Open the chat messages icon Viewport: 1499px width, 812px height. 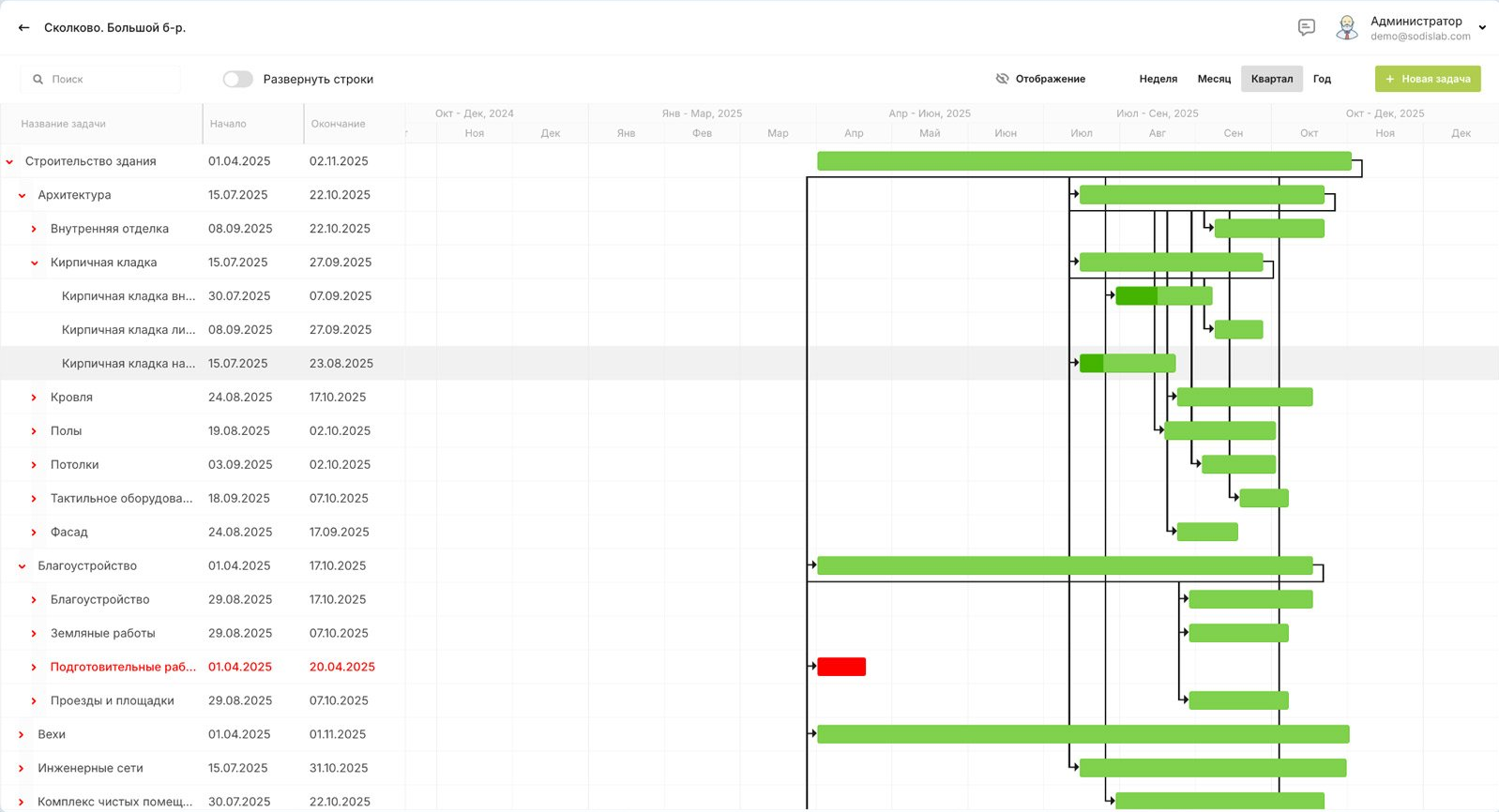(1306, 27)
